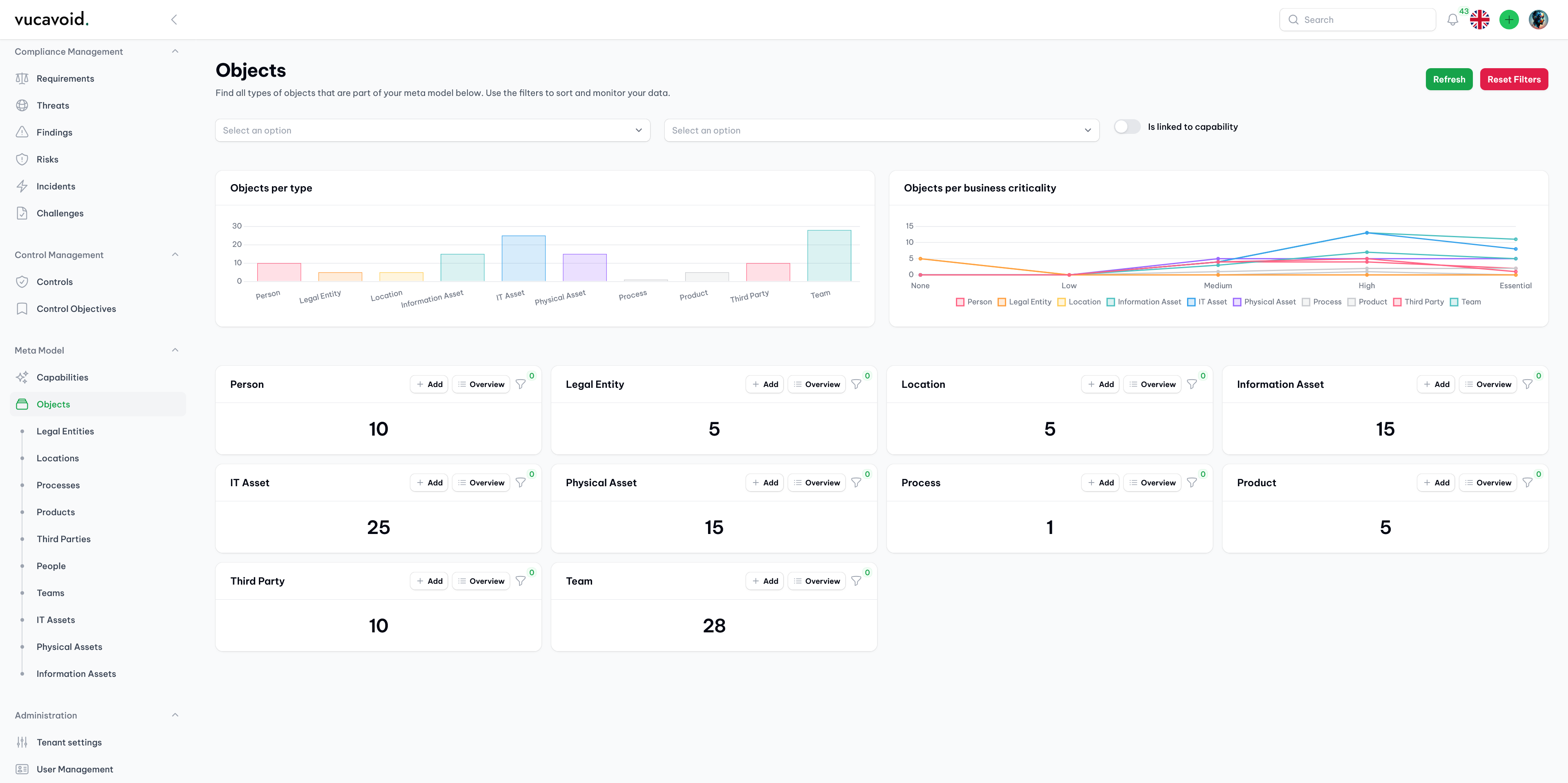Click Refresh button in top right
This screenshot has width=1568, height=783.
[1449, 79]
